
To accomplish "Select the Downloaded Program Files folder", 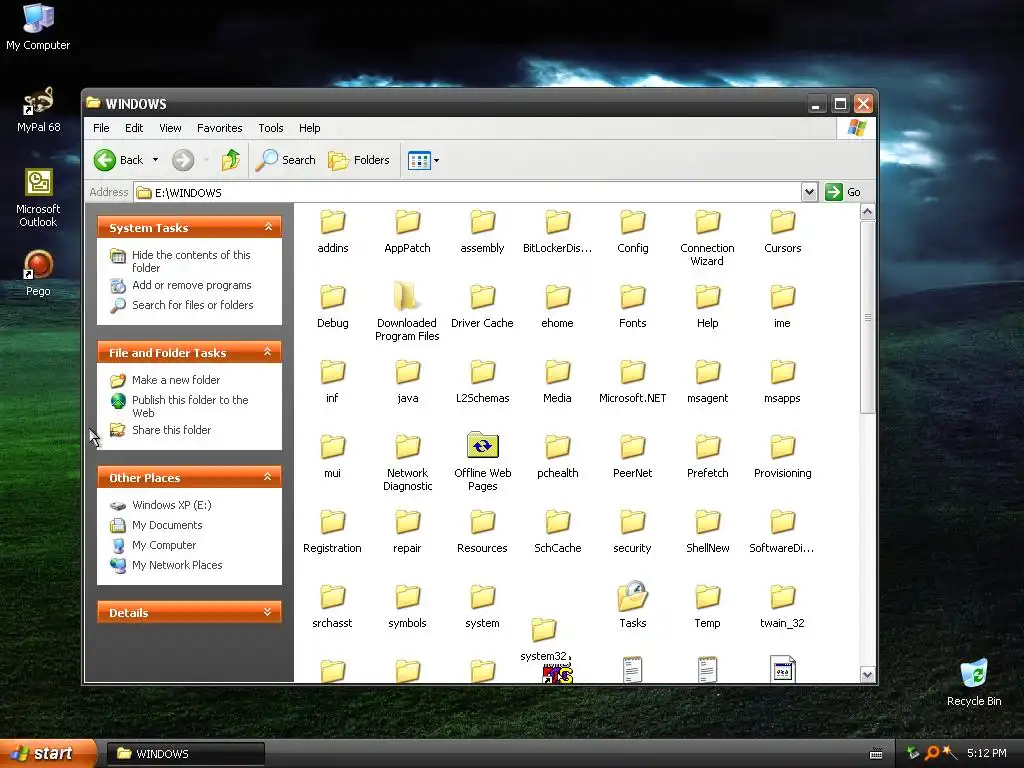I will (x=408, y=312).
